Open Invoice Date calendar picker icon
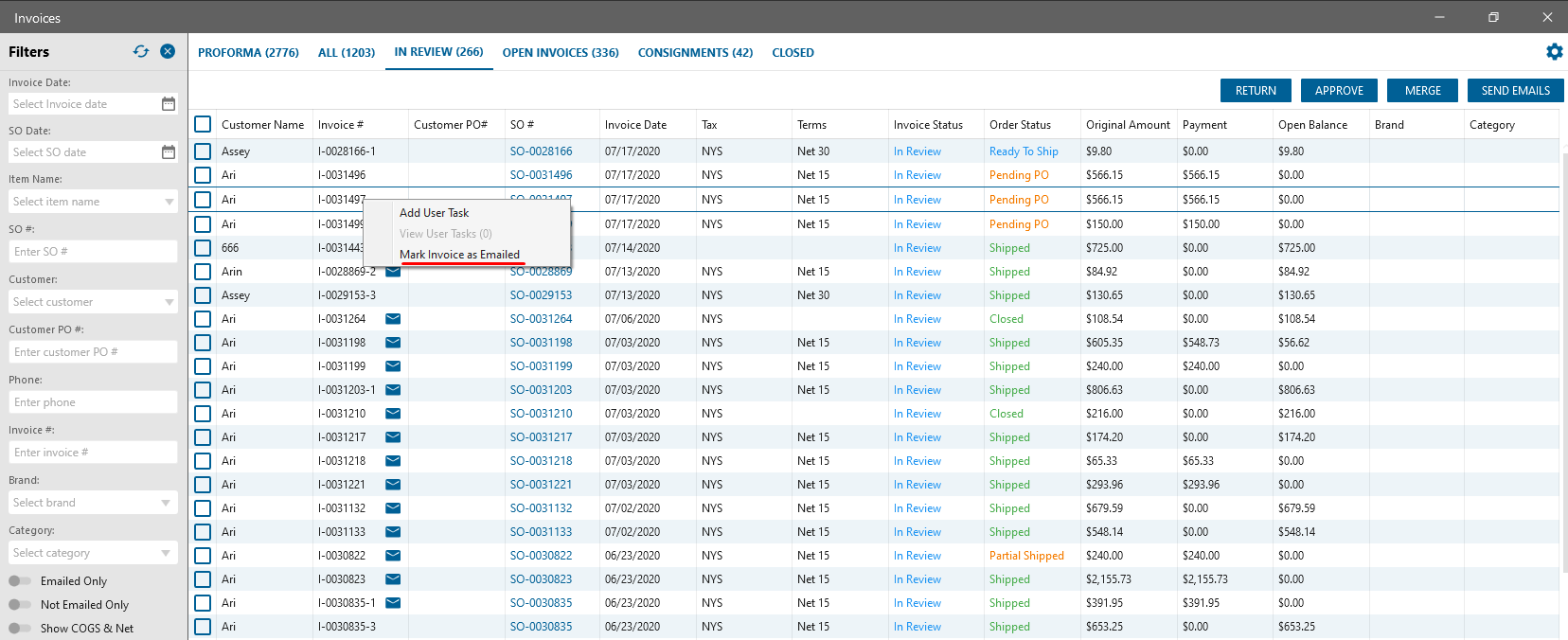The height and width of the screenshot is (640, 1568). 169,104
